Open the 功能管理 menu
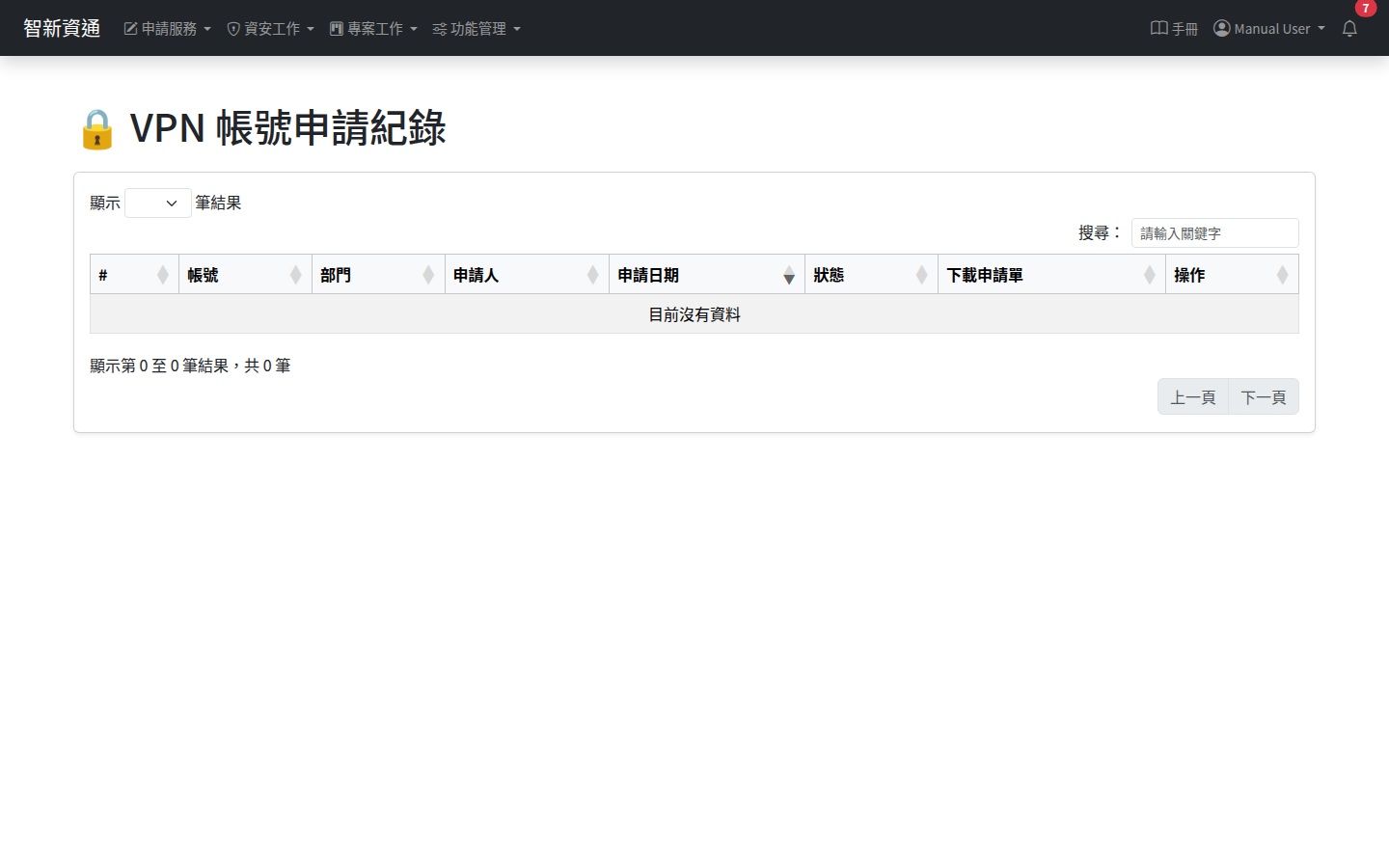This screenshot has width=1389, height=868. click(477, 29)
